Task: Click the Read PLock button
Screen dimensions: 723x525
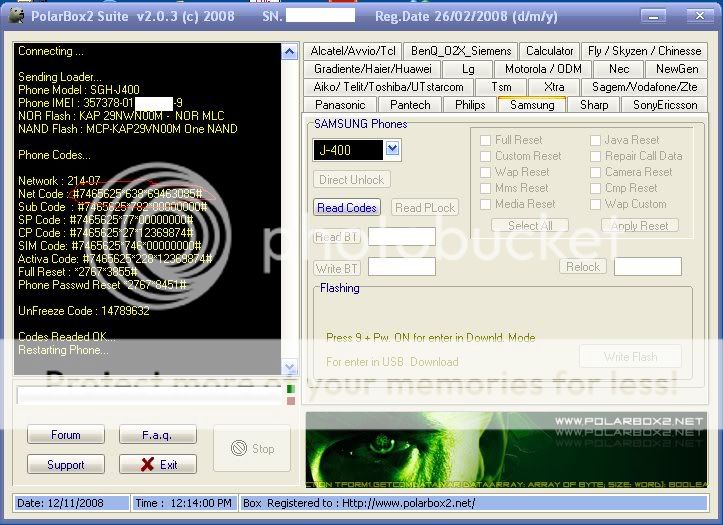Action: tap(425, 207)
